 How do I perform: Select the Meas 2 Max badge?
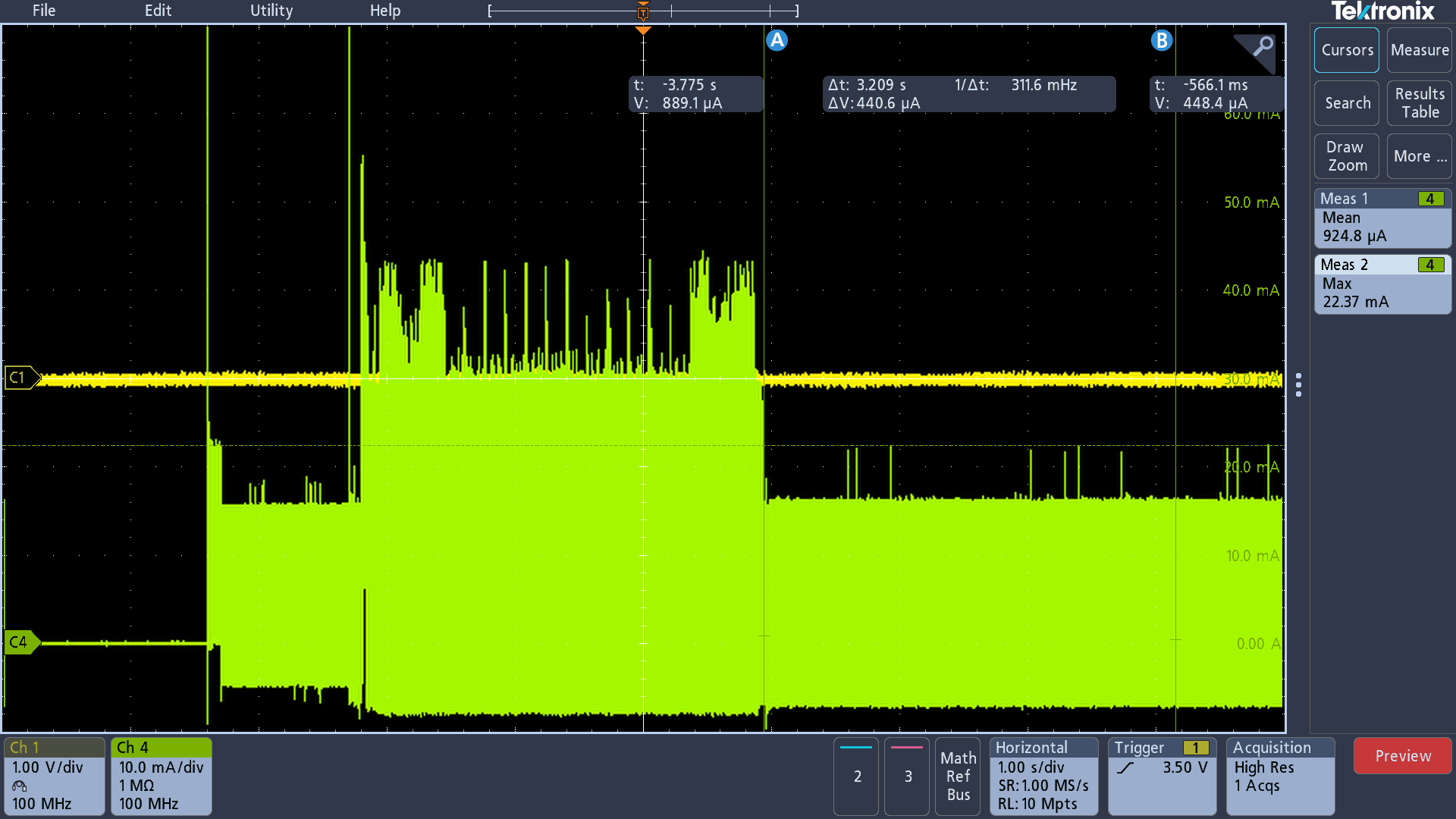(1382, 284)
